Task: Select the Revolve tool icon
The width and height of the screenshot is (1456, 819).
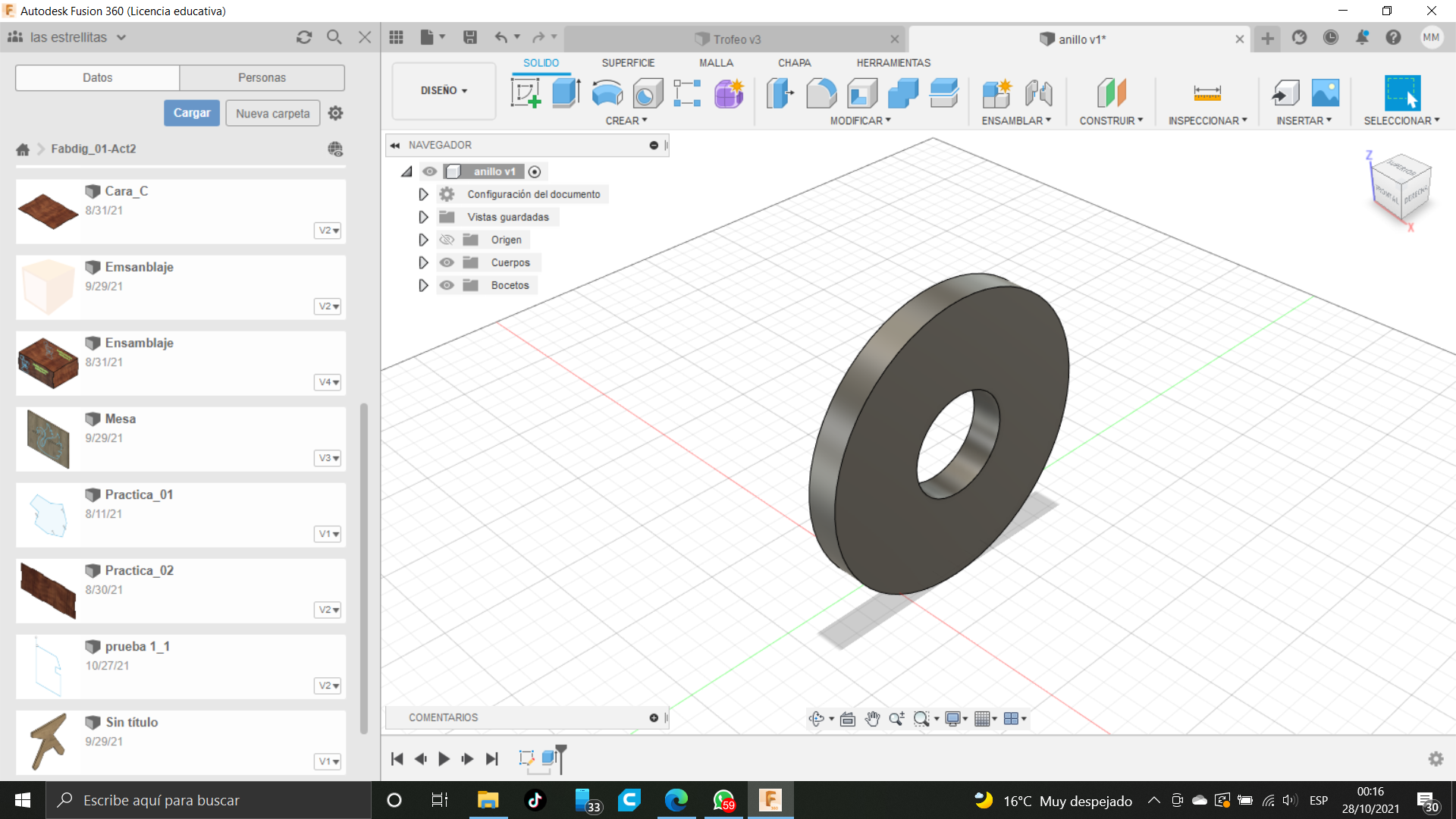Action: point(607,93)
